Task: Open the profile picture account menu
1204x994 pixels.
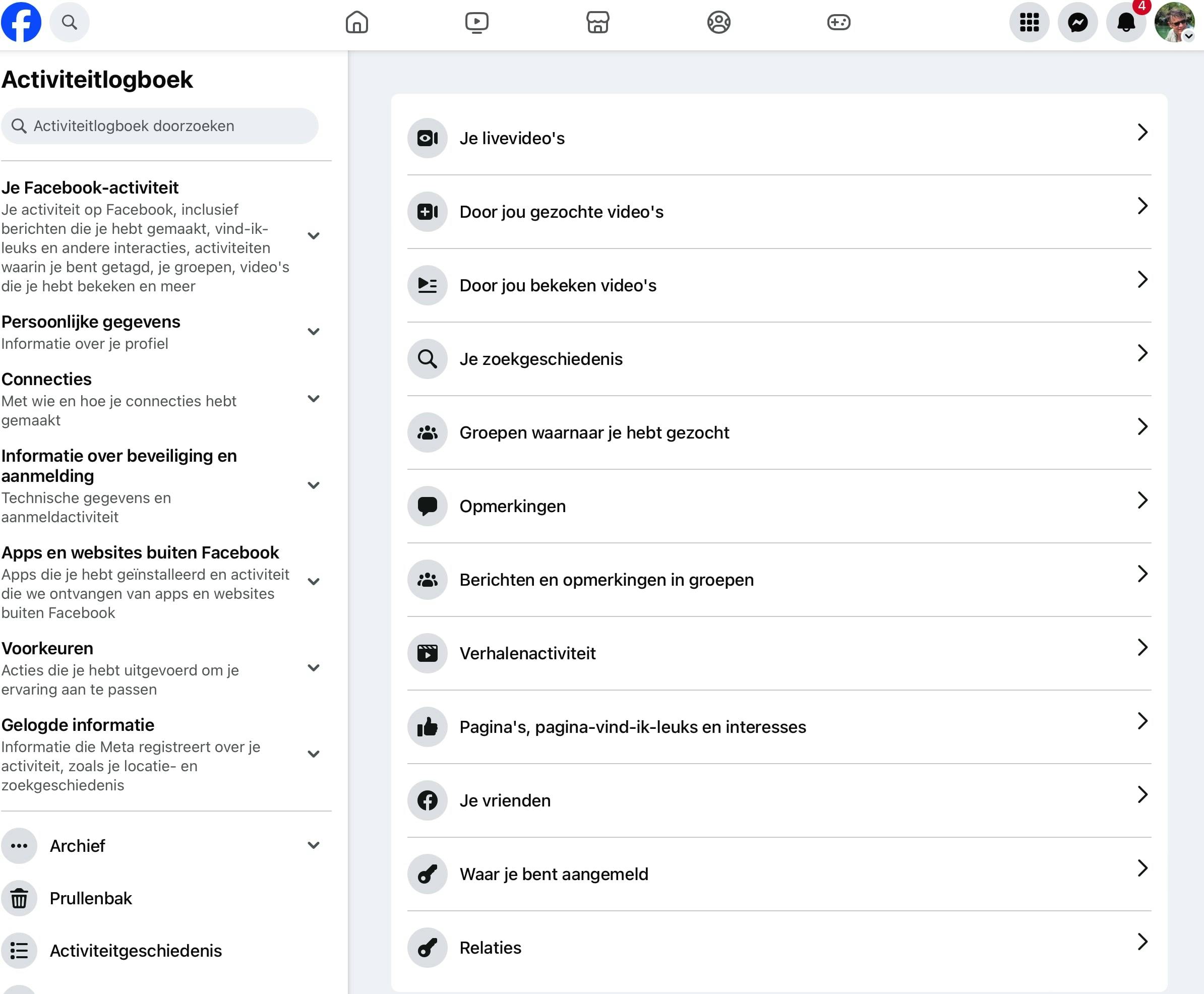Action: point(1174,22)
